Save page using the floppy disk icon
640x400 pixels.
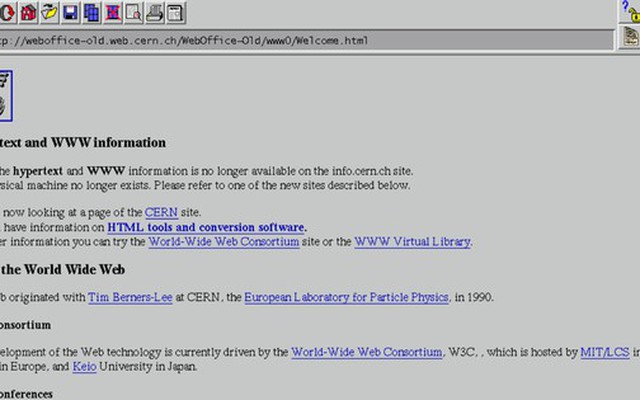pos(70,13)
